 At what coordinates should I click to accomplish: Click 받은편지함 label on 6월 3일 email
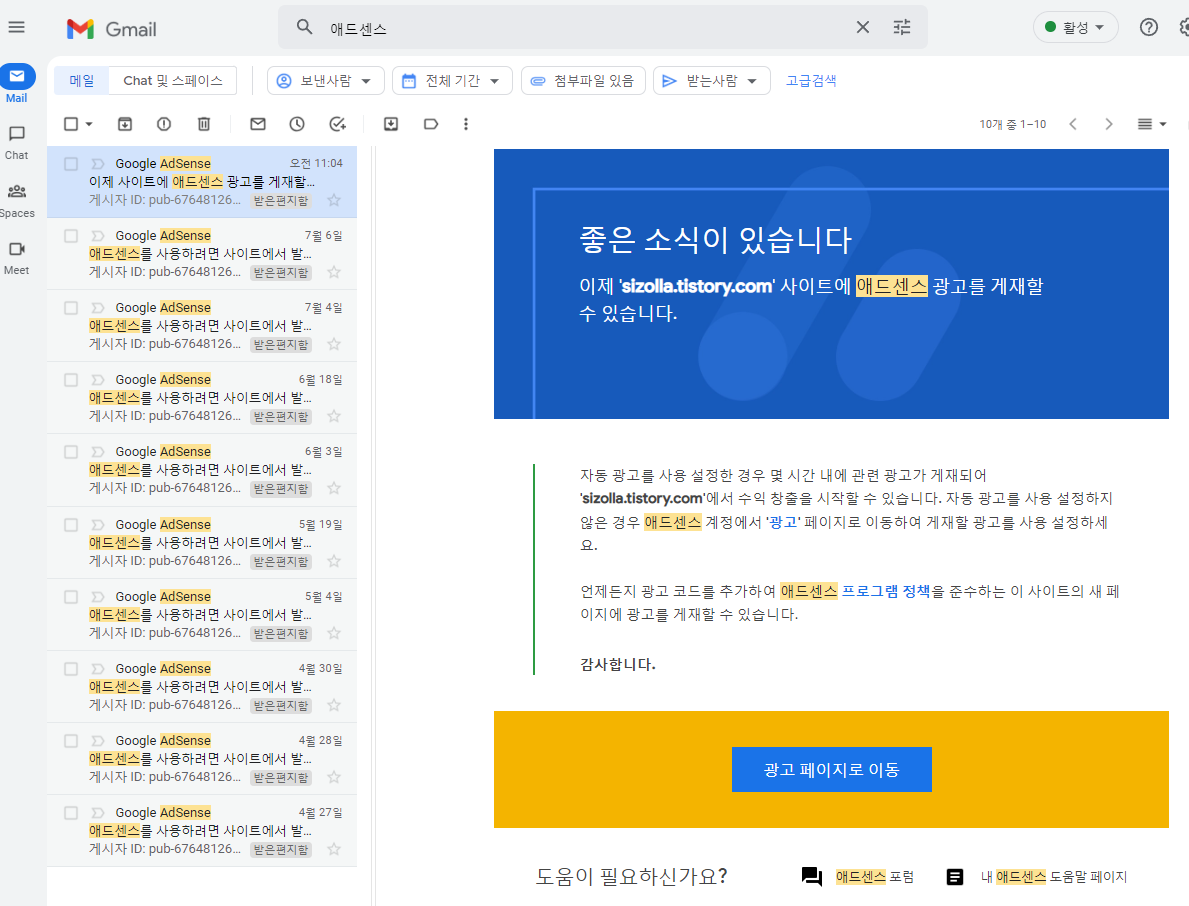(x=281, y=489)
